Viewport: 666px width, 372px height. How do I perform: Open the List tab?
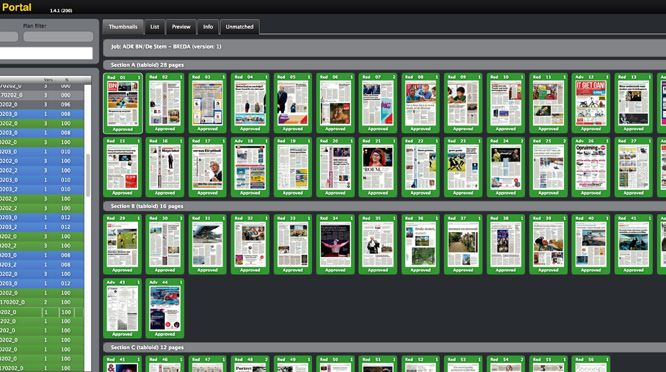pos(155,27)
